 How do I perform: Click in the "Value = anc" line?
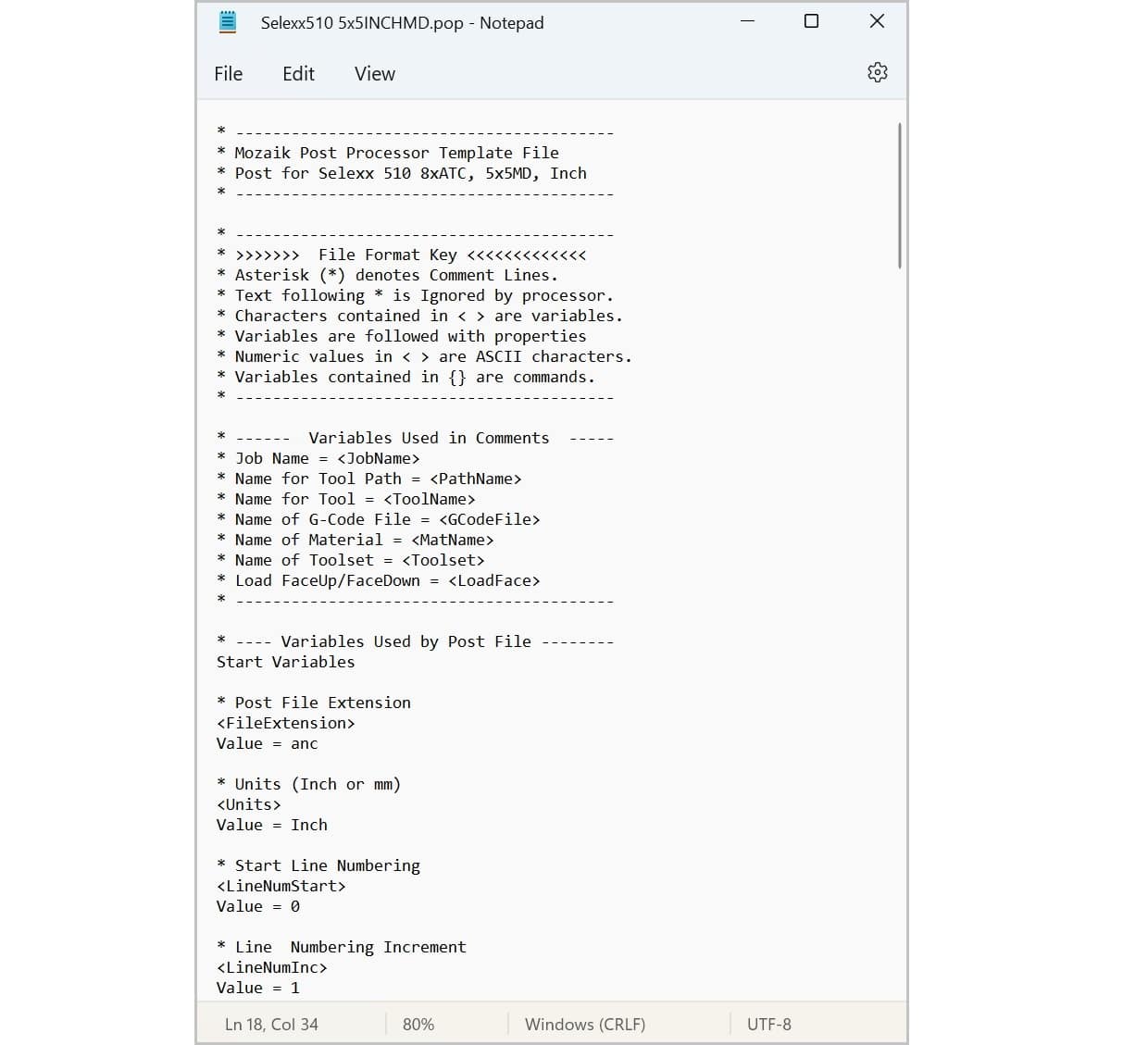[x=267, y=743]
